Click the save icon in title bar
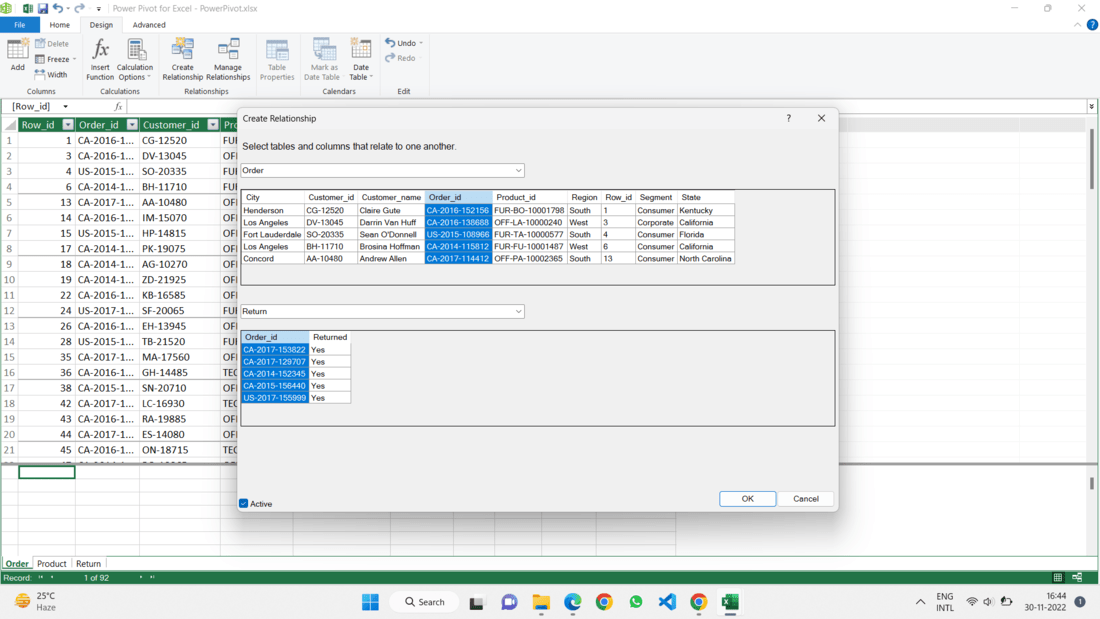The width and height of the screenshot is (1100, 619). 42,8
